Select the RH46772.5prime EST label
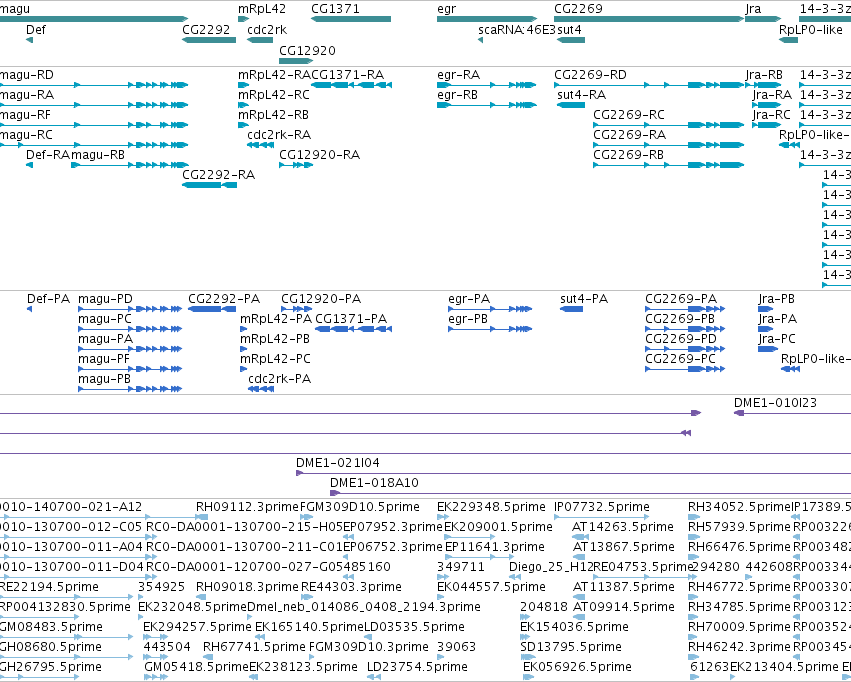 [x=739, y=587]
